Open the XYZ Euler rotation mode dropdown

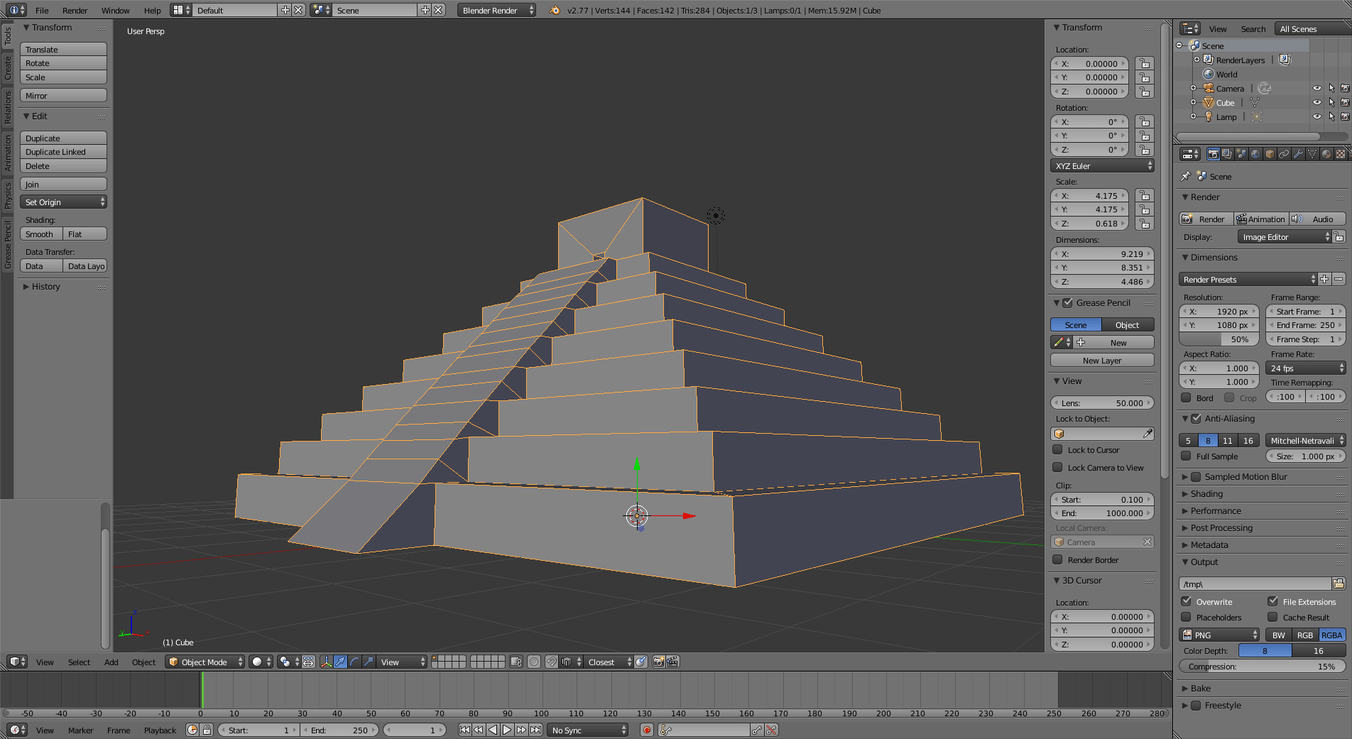(x=1102, y=166)
